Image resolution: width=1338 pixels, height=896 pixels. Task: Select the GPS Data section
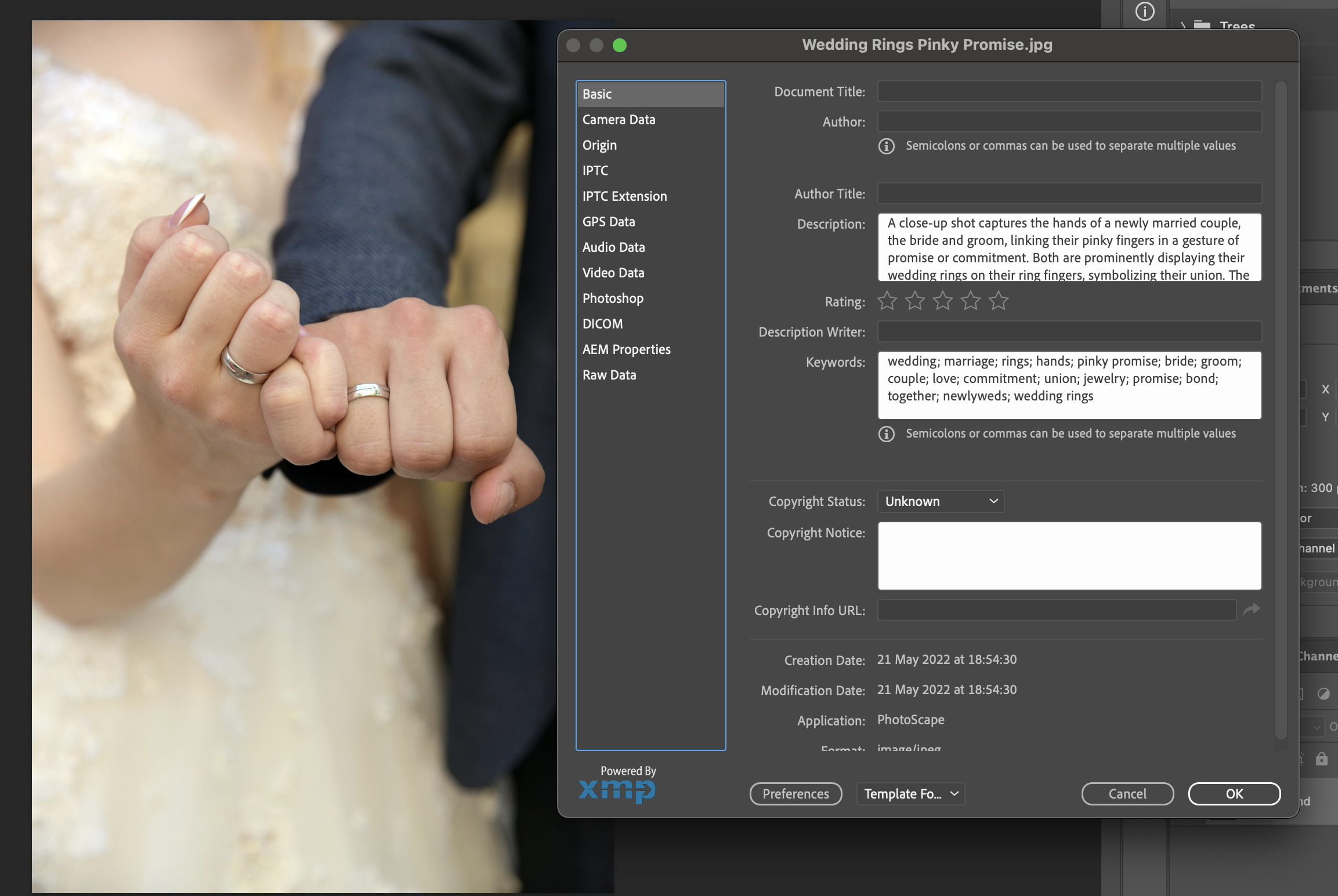[x=608, y=222]
